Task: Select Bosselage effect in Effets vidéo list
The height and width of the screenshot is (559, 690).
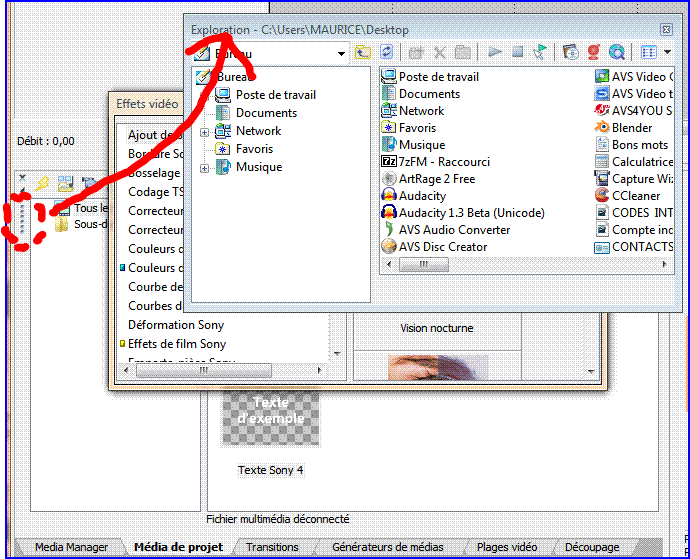Action: 154,173
